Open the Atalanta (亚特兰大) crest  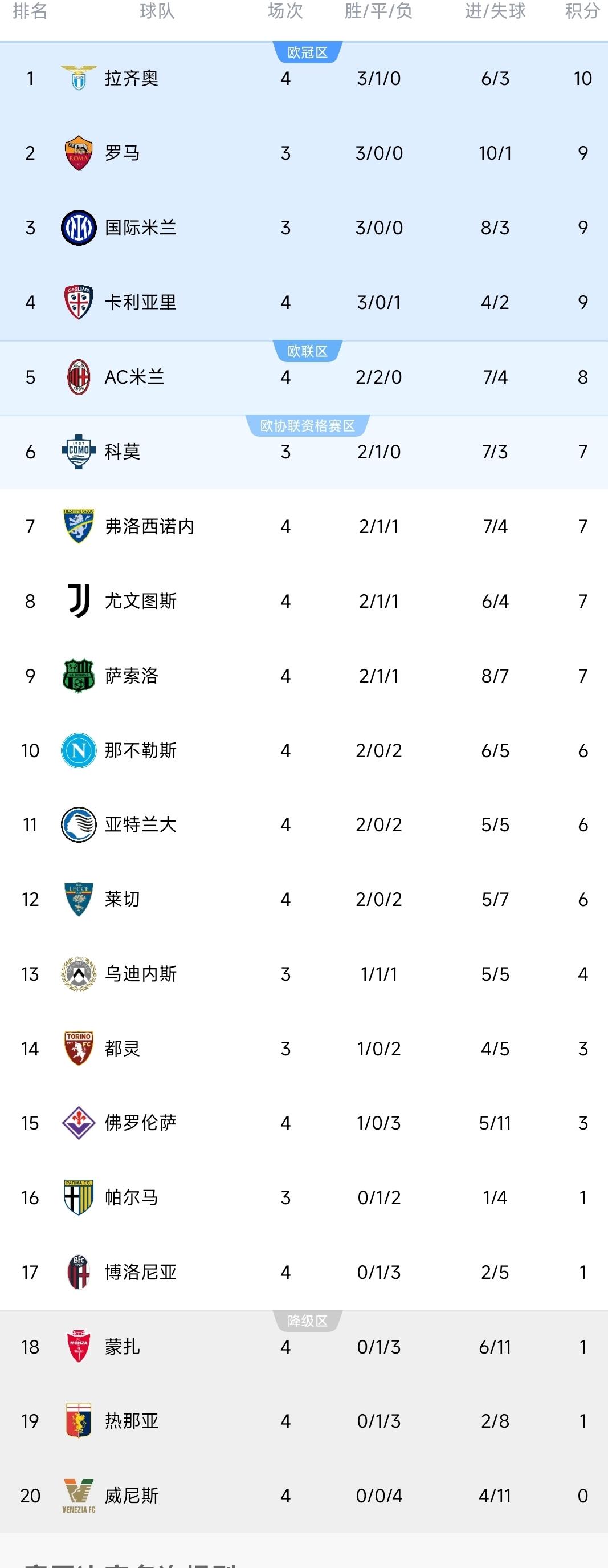[x=79, y=825]
